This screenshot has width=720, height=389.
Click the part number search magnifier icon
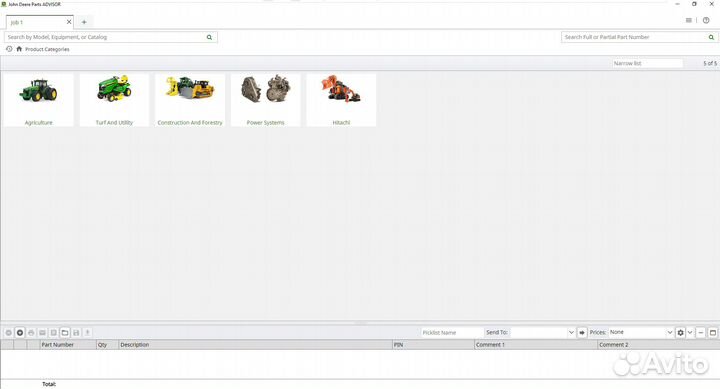point(711,37)
